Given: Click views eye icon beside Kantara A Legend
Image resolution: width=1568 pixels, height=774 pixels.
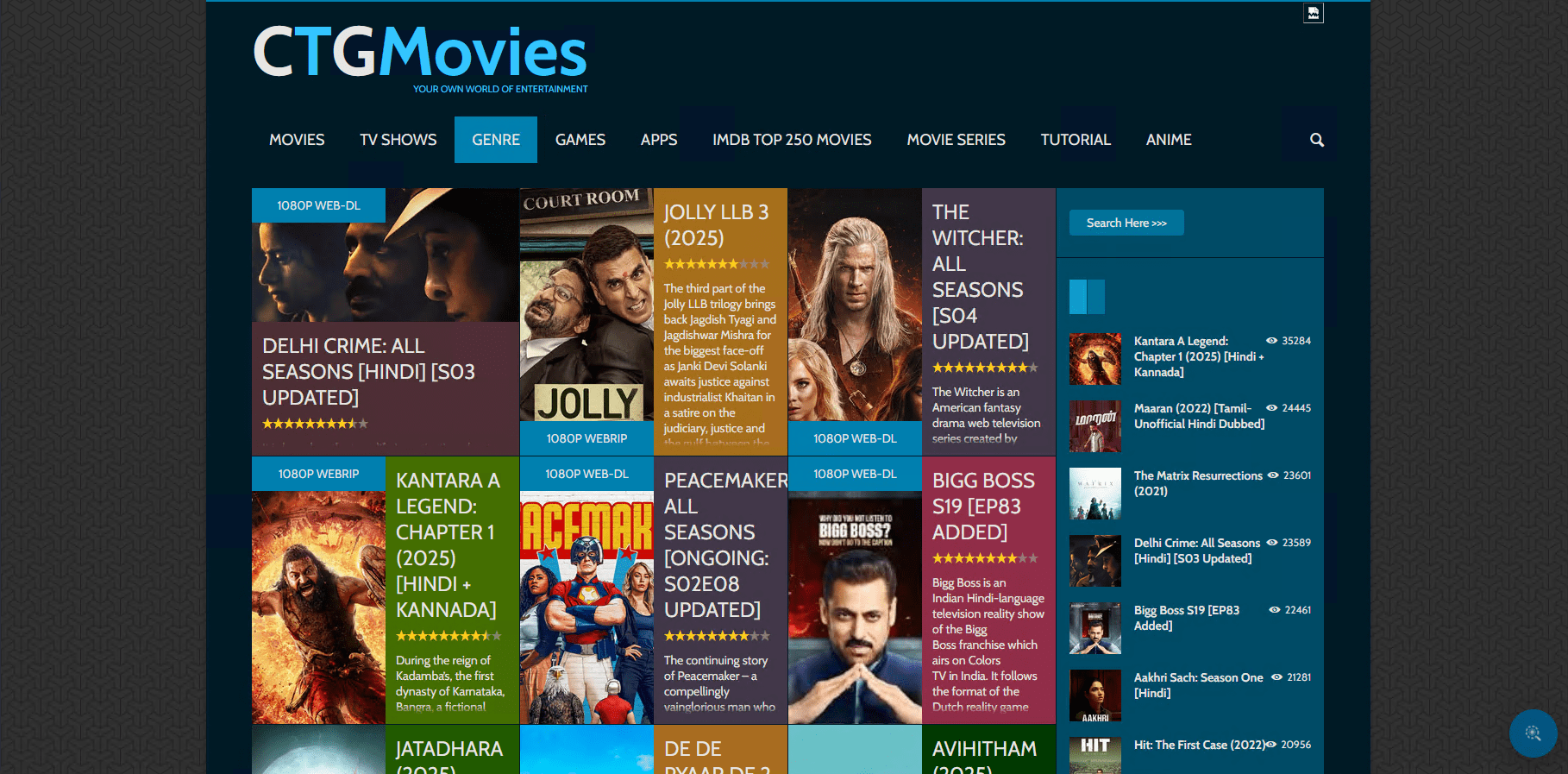Looking at the screenshot, I should click(1271, 341).
